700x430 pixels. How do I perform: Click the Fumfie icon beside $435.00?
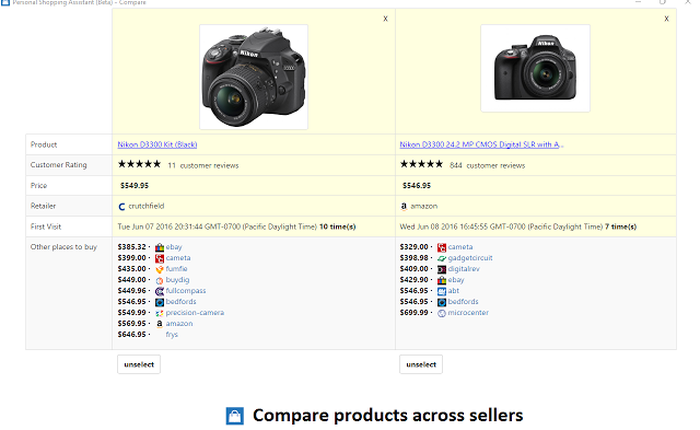click(159, 268)
